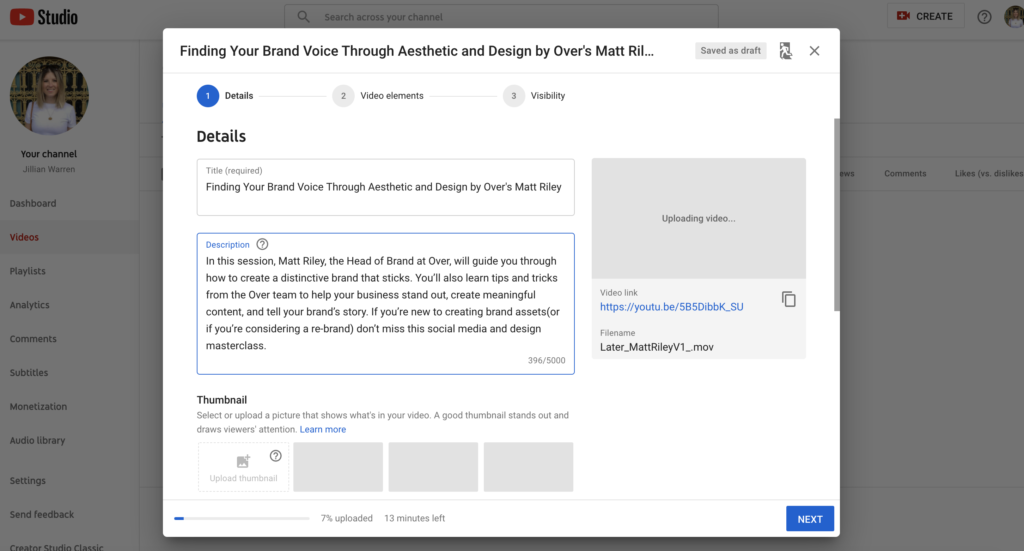1024x551 pixels.
Task: Close the upload dialog with X
Action: (x=814, y=51)
